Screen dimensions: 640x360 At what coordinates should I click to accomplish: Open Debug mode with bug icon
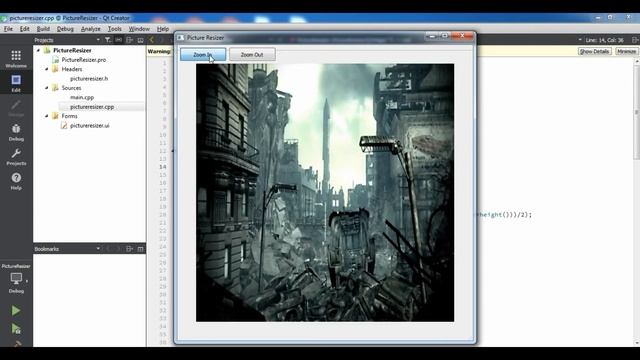tap(16, 132)
